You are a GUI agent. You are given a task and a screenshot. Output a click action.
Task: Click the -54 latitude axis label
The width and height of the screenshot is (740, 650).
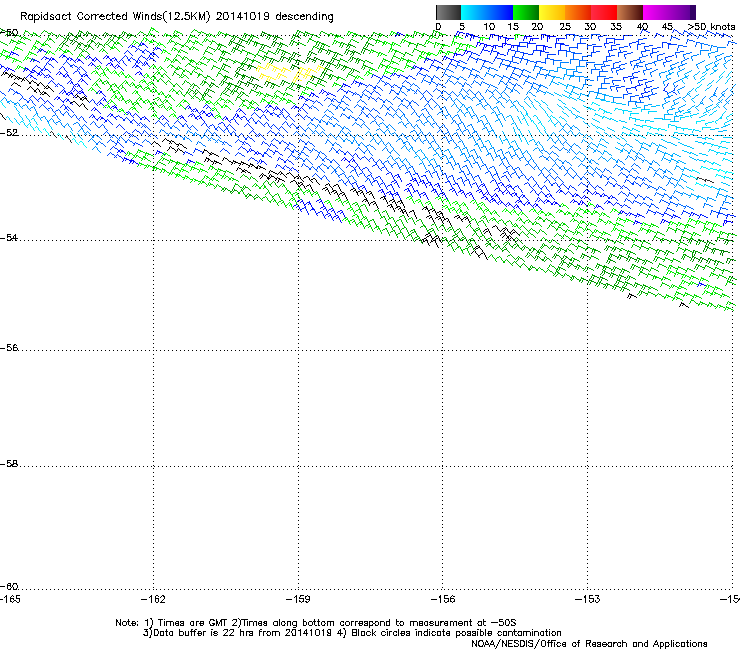[8, 237]
